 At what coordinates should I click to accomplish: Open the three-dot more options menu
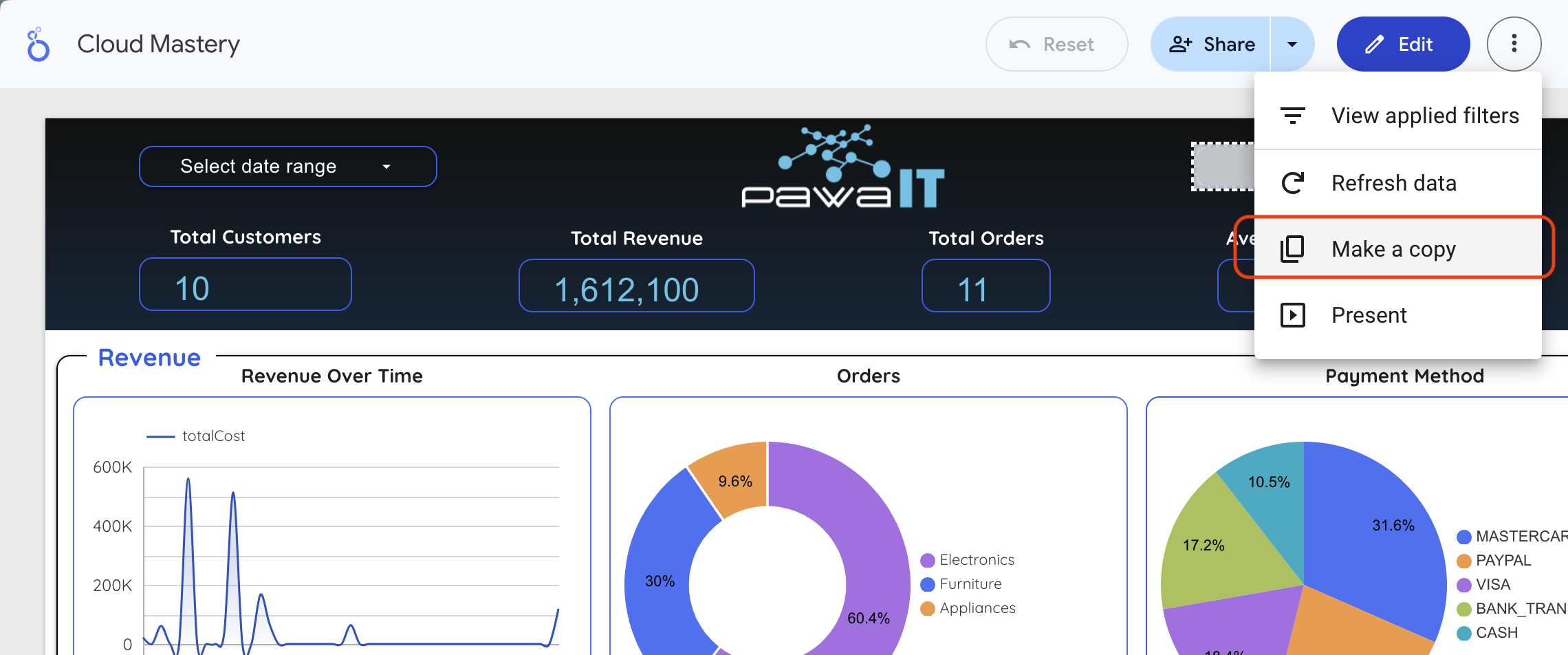[x=1514, y=44]
